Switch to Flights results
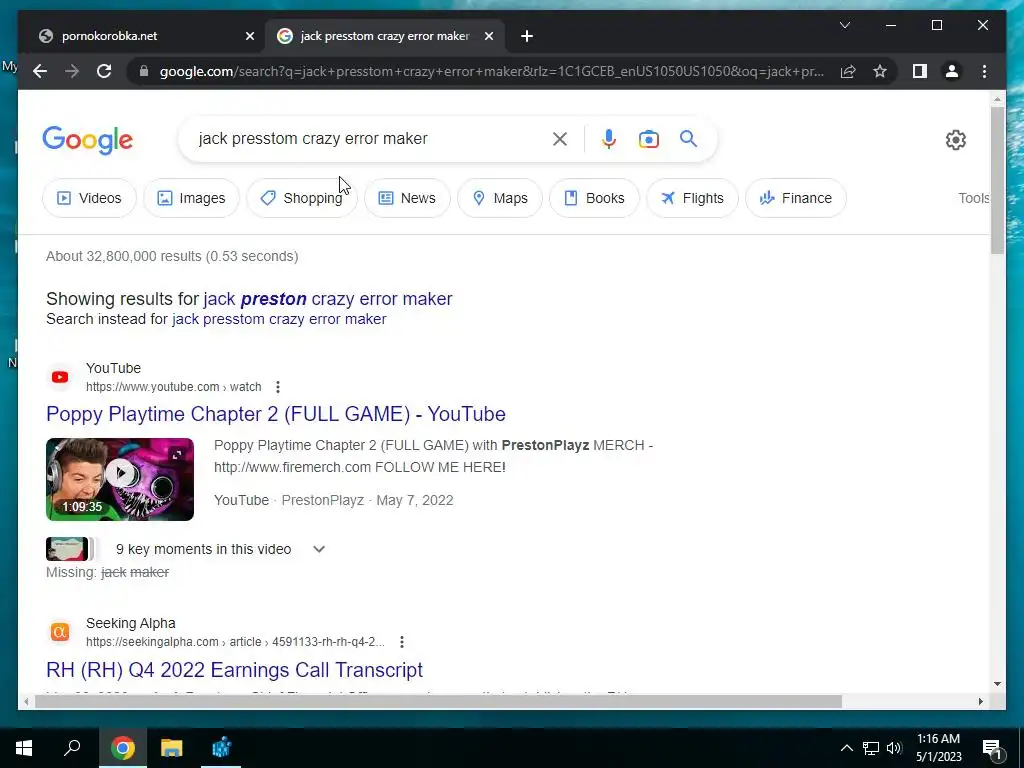 coord(692,198)
